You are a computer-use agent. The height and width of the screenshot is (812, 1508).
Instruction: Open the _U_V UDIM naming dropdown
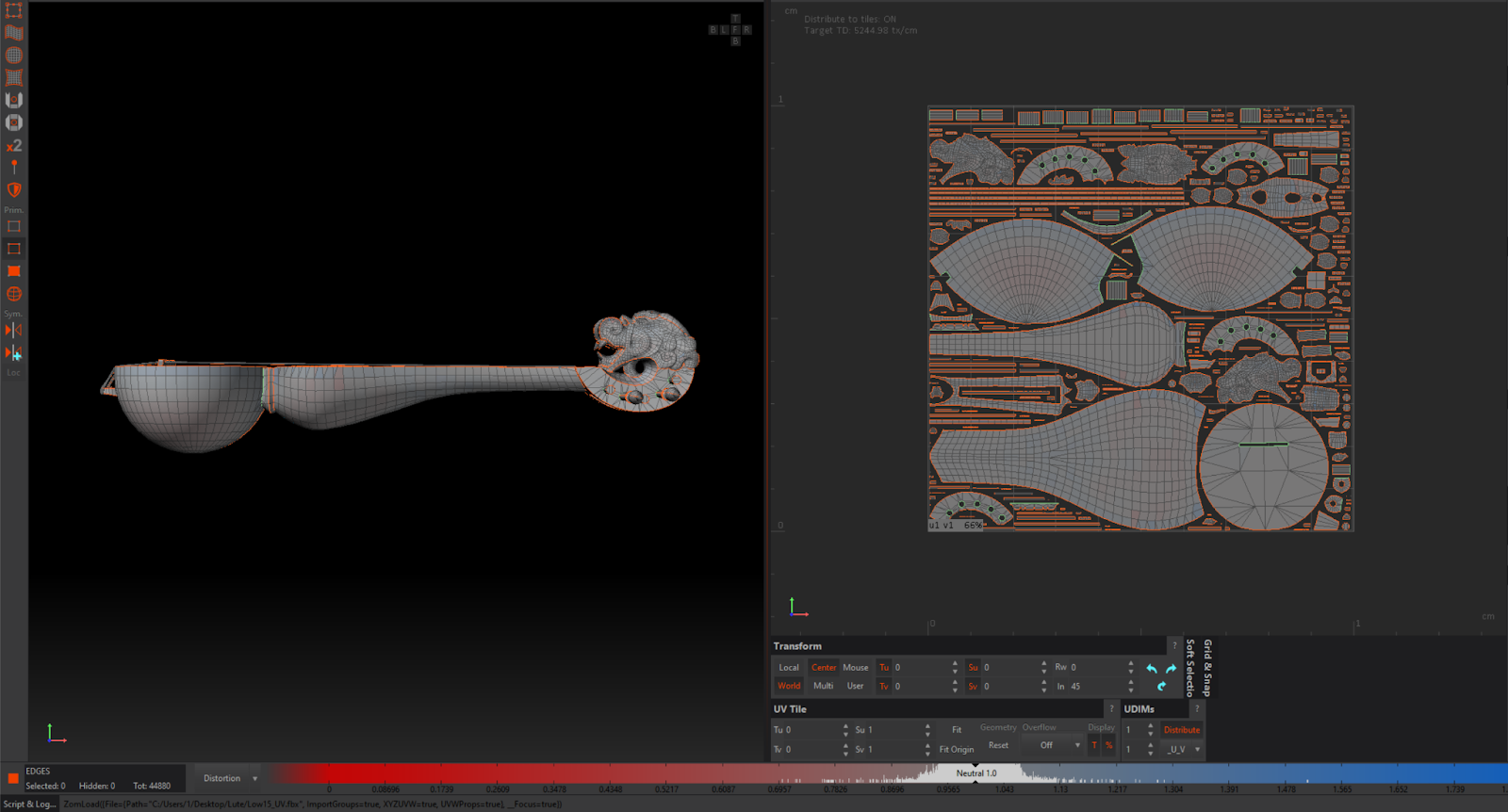click(1182, 750)
